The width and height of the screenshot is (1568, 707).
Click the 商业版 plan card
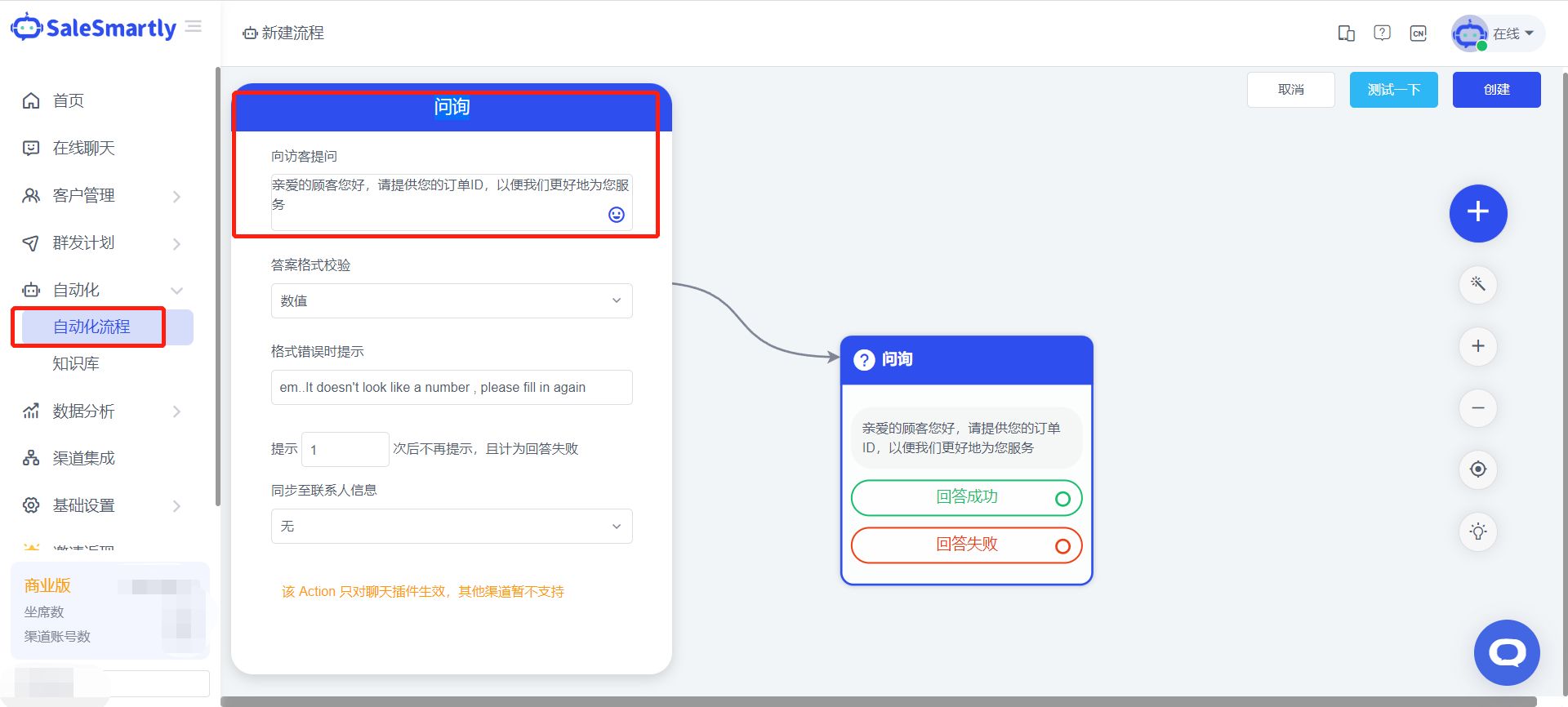(x=109, y=610)
